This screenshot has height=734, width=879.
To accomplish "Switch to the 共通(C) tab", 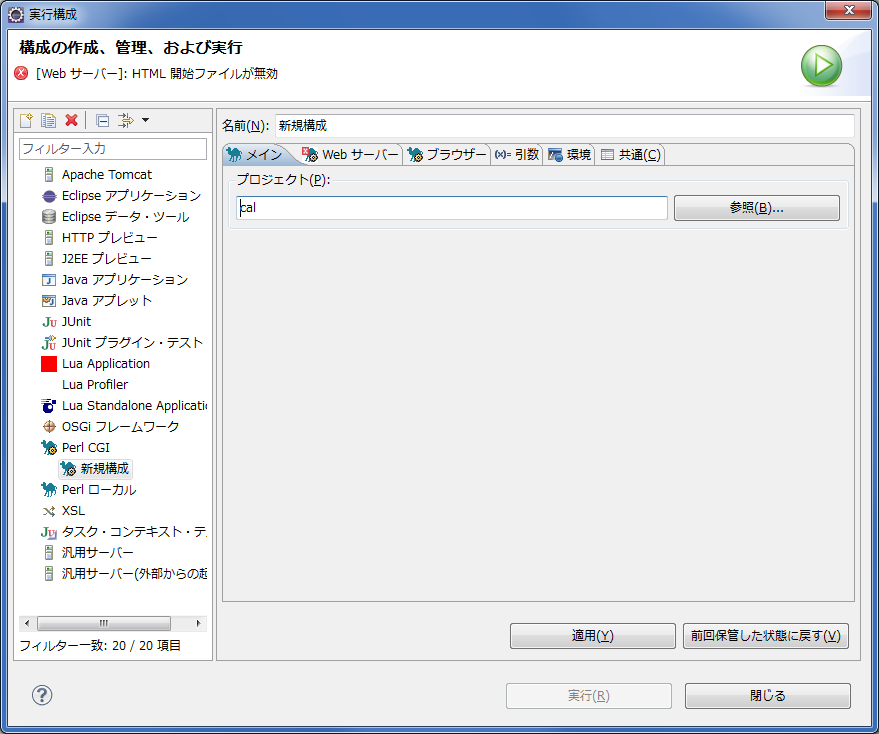I will (x=631, y=155).
